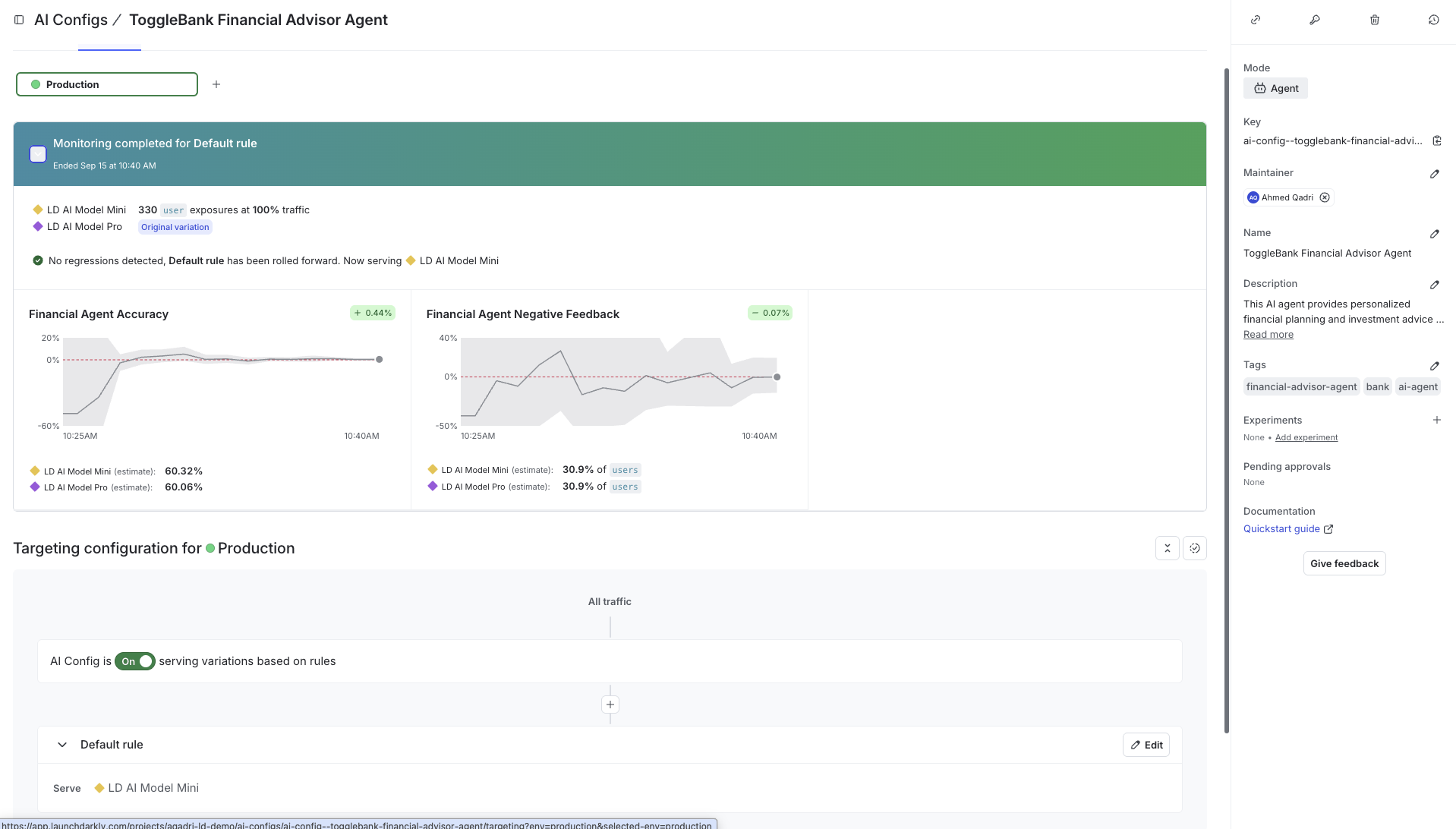Remove Ahmed Qadri as maintainer
This screenshot has height=829, width=1456.
coord(1325,197)
